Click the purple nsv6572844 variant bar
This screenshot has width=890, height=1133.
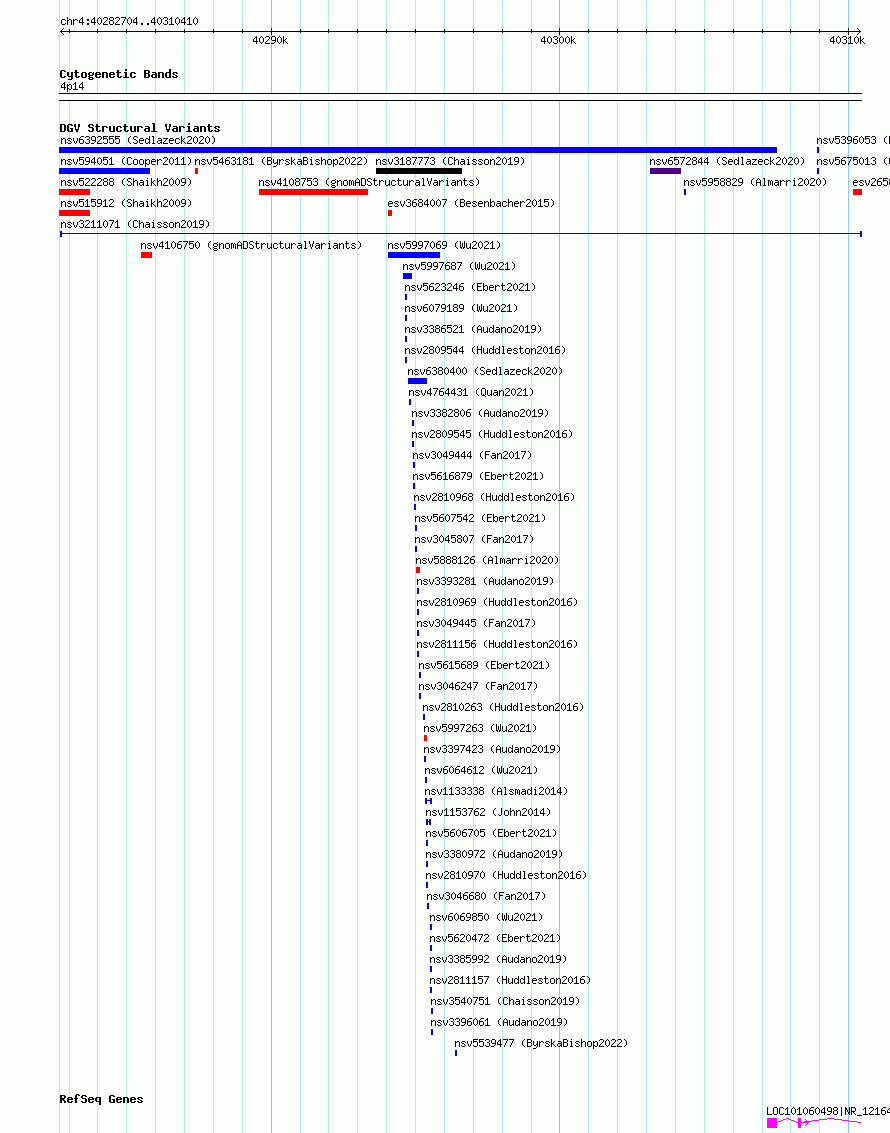665,171
